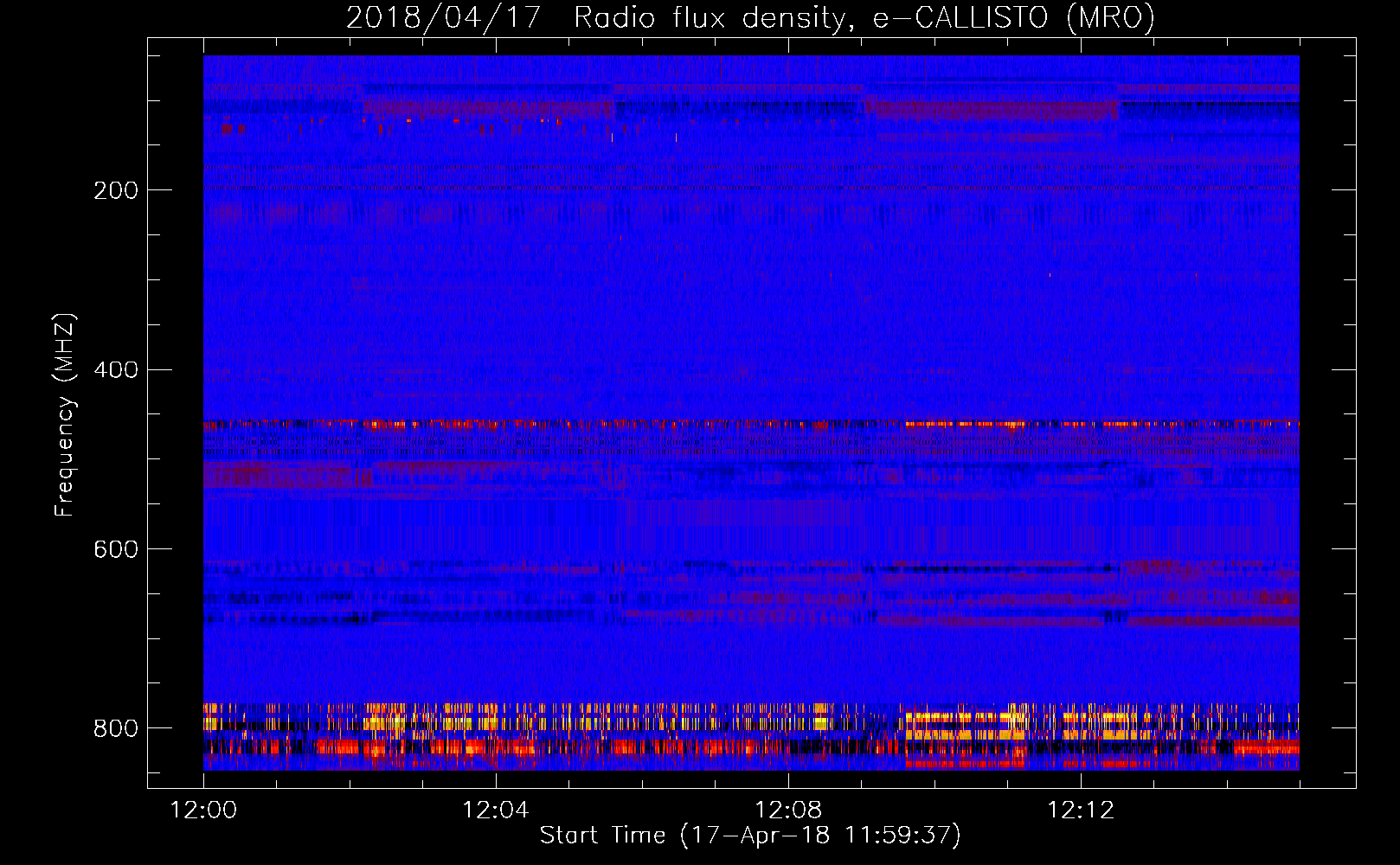Click the 'Start Time (17-Apr-18 11:59:37)' label

750,836
